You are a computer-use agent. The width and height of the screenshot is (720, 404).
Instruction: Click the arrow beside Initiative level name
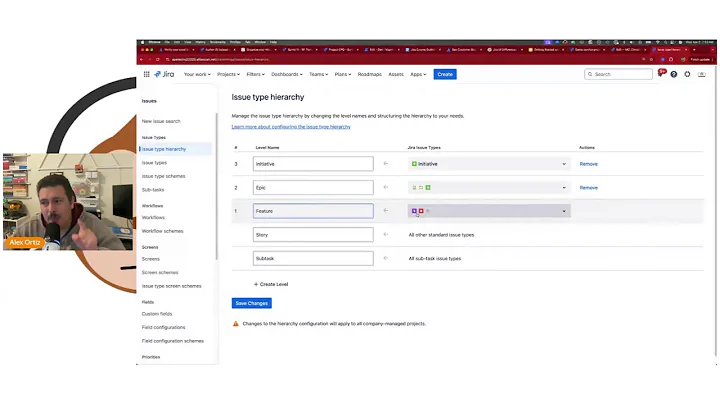(x=386, y=163)
